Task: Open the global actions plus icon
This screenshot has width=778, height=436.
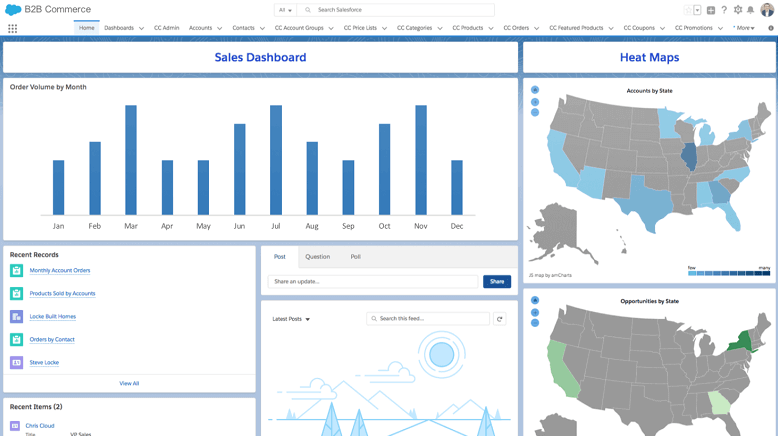Action: [x=711, y=10]
